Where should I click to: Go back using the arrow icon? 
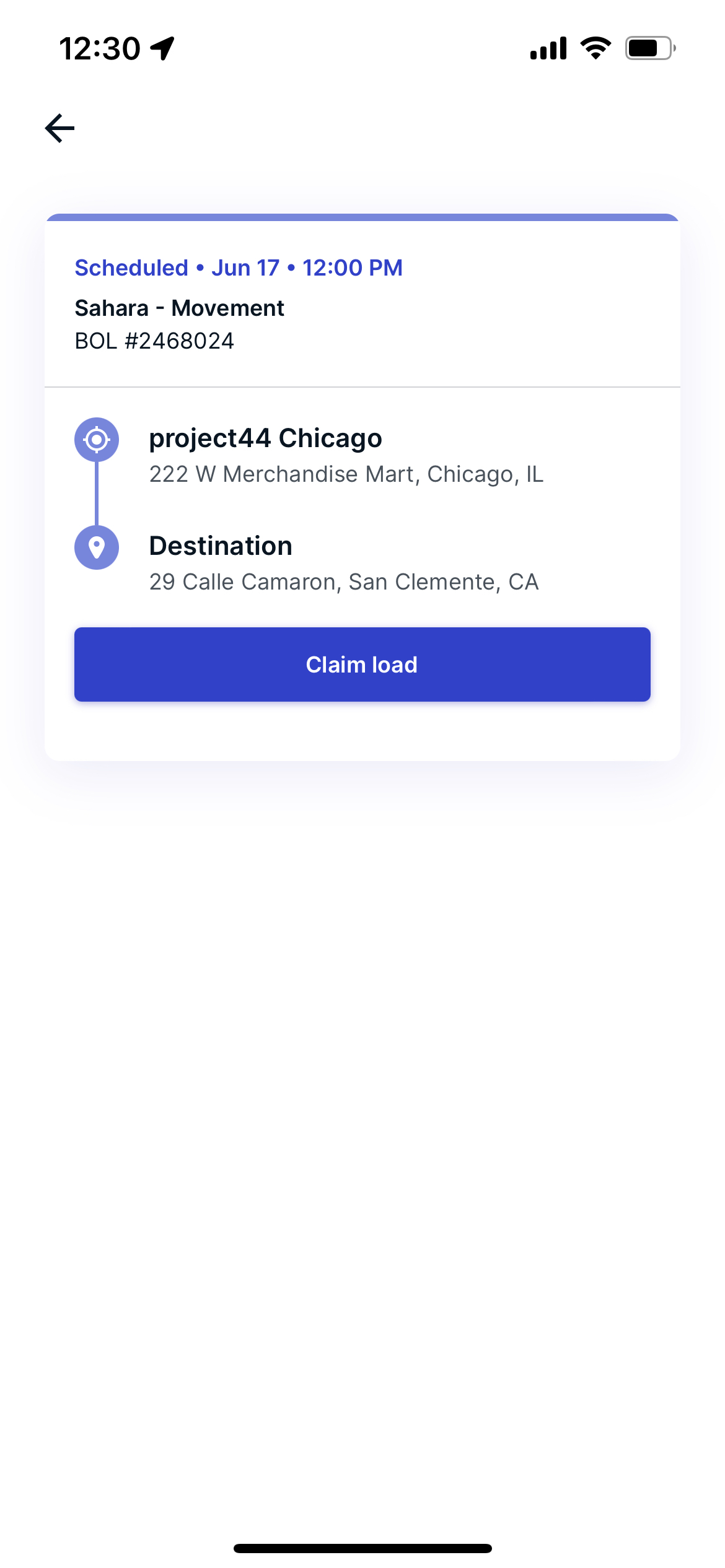click(x=59, y=128)
